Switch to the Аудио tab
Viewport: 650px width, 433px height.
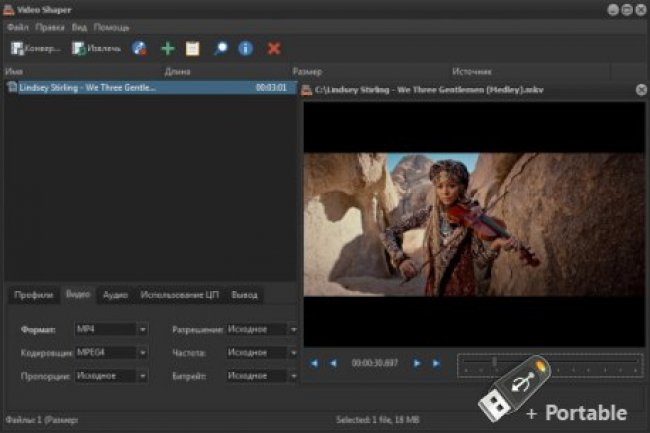[x=115, y=295]
